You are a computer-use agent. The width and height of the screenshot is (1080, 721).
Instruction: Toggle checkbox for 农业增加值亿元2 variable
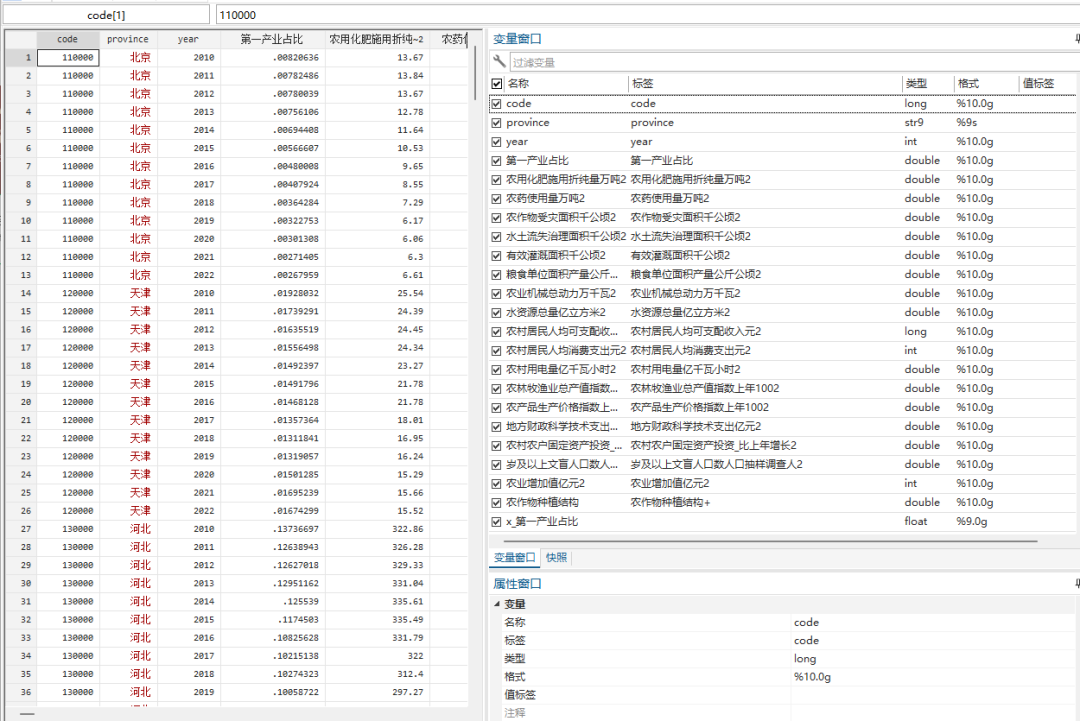pos(497,483)
